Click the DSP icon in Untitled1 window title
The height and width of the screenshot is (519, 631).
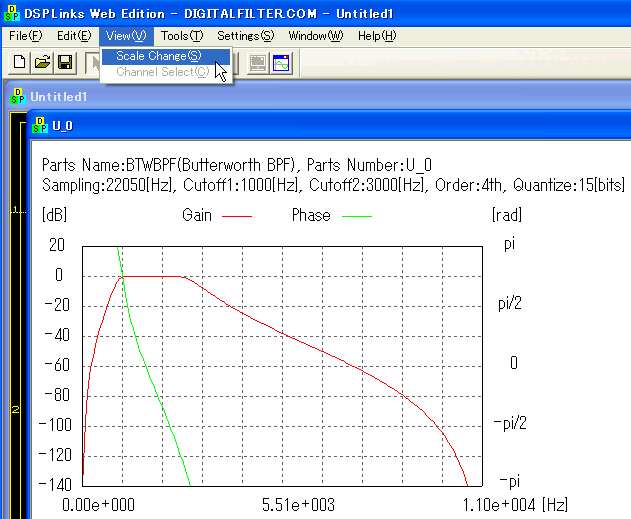(x=18, y=97)
